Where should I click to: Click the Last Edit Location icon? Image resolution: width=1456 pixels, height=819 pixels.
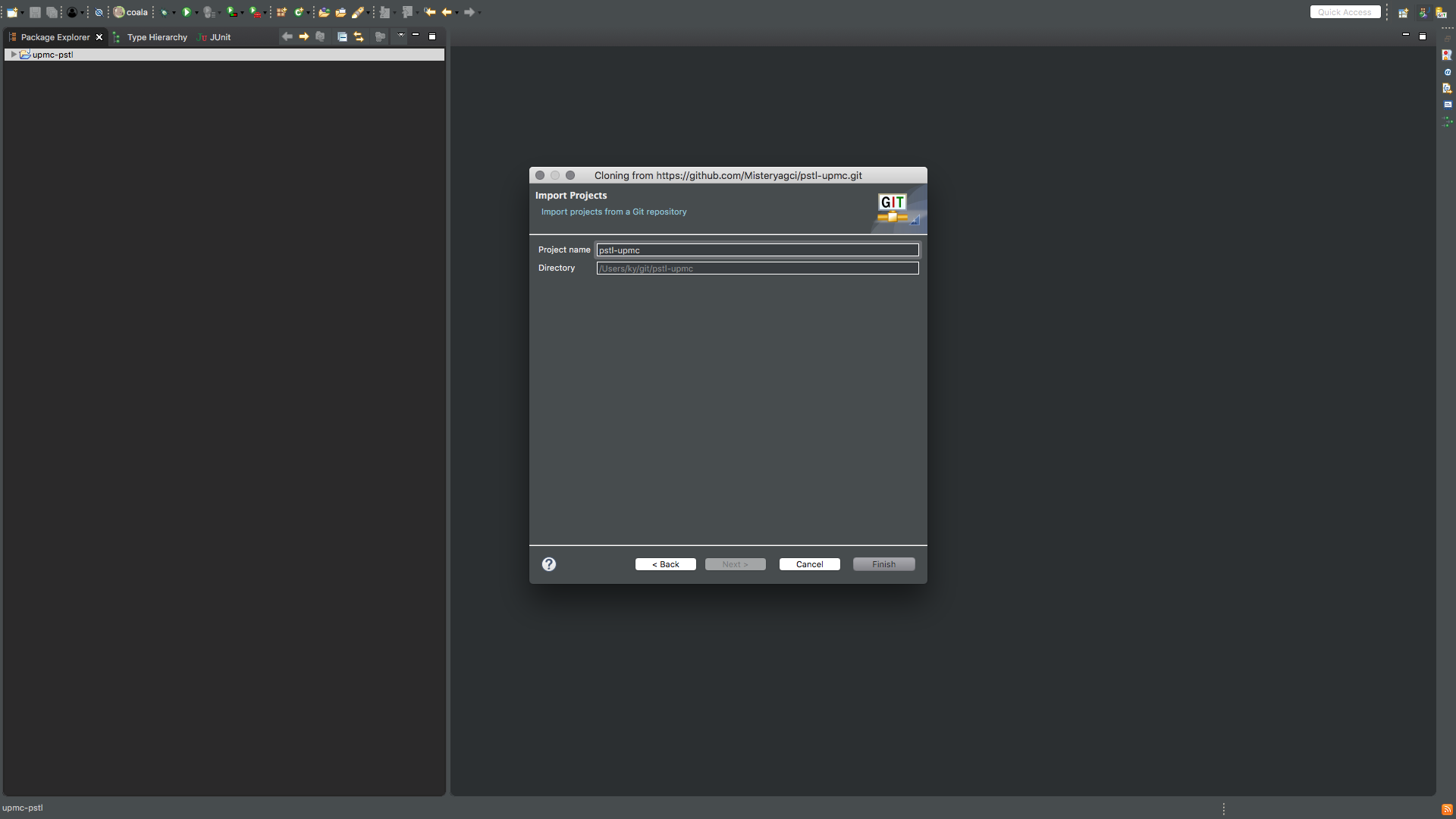[x=430, y=12]
